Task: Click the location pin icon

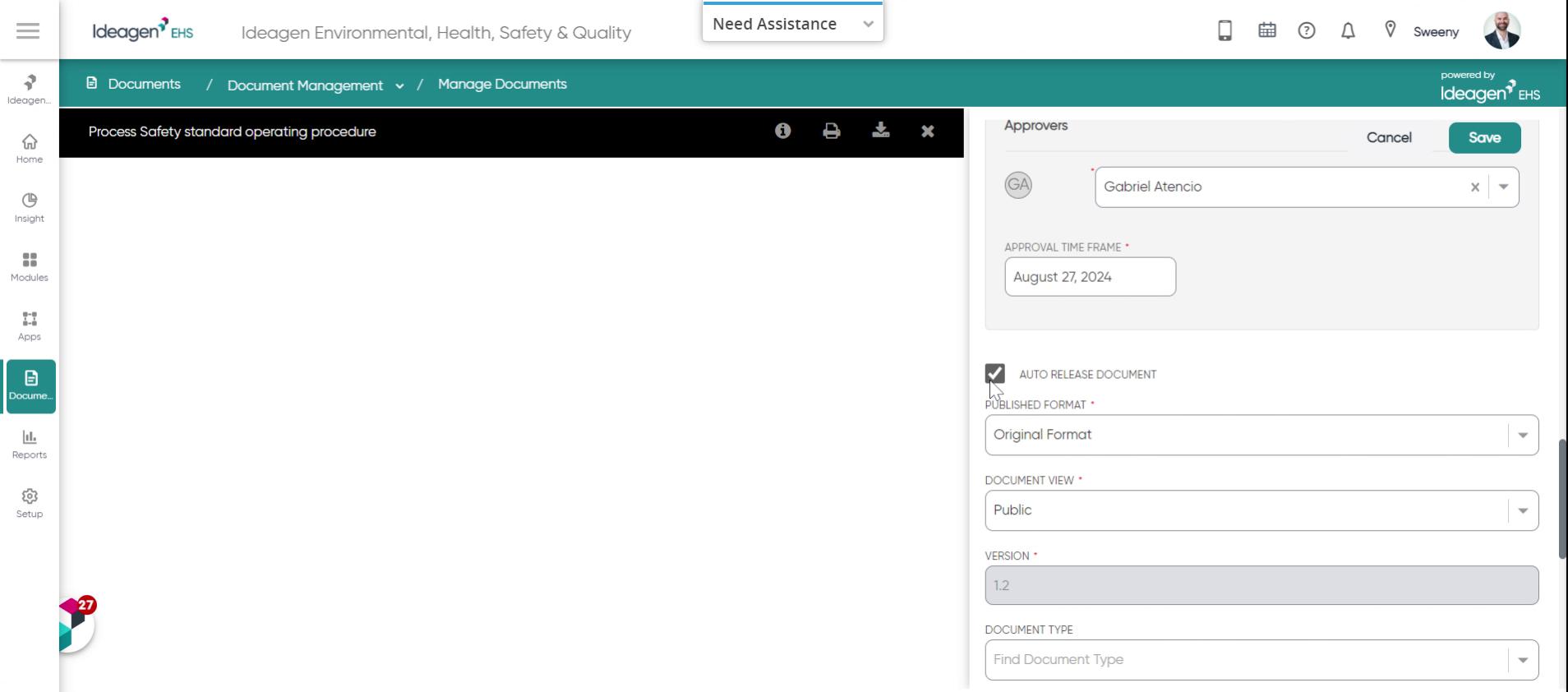Action: [1390, 30]
